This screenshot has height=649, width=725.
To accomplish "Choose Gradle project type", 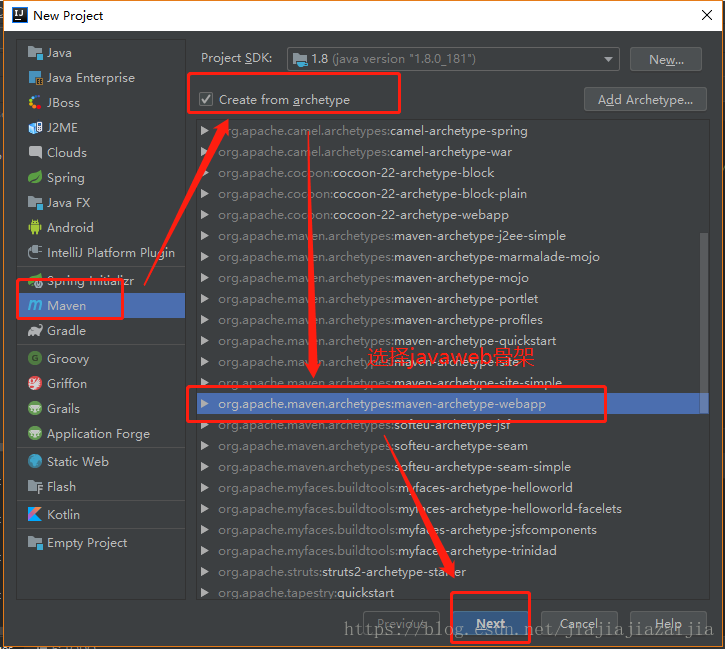I will pyautogui.click(x=101, y=331).
